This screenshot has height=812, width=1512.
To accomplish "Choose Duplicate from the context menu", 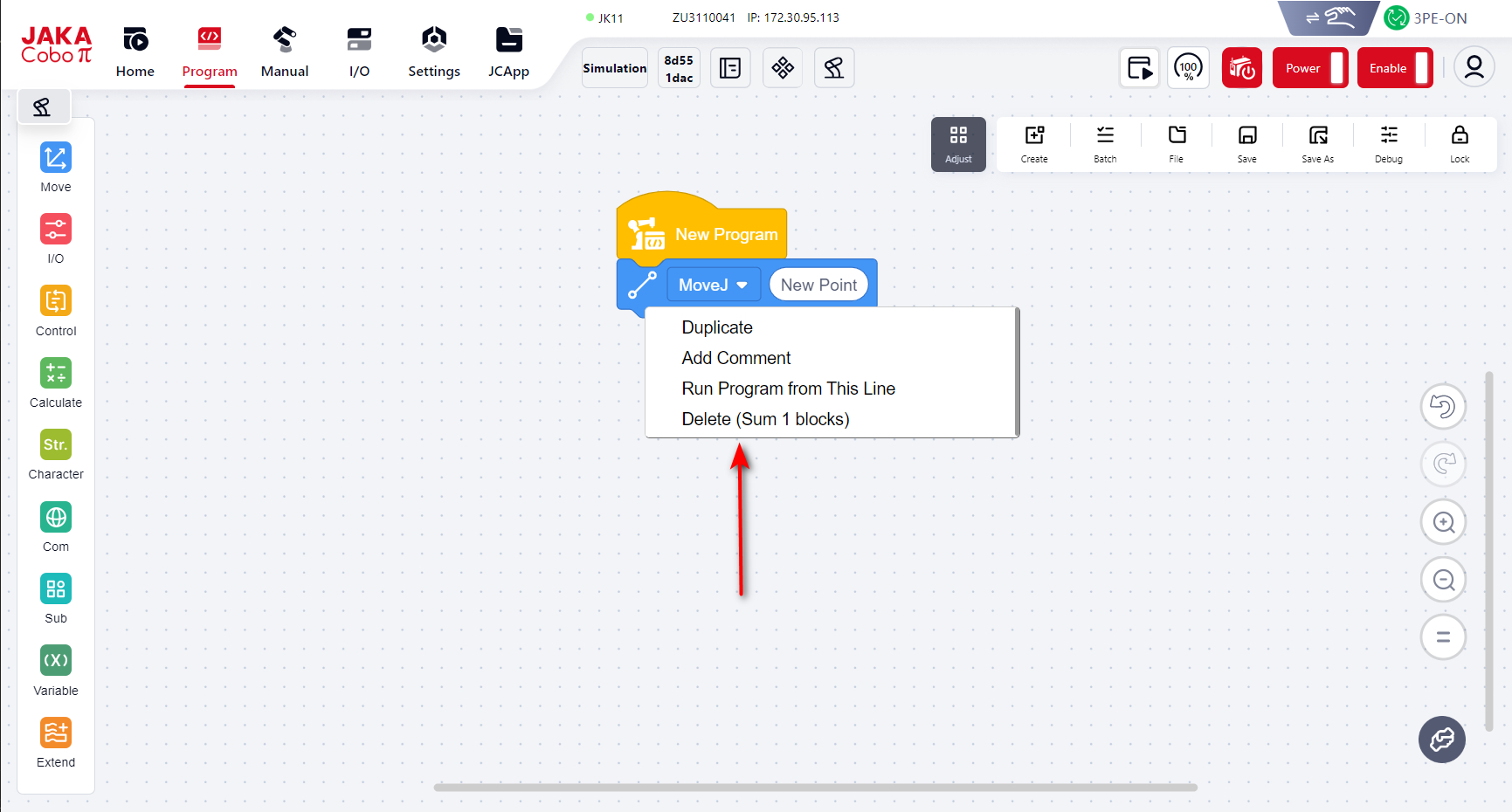I will 717,327.
